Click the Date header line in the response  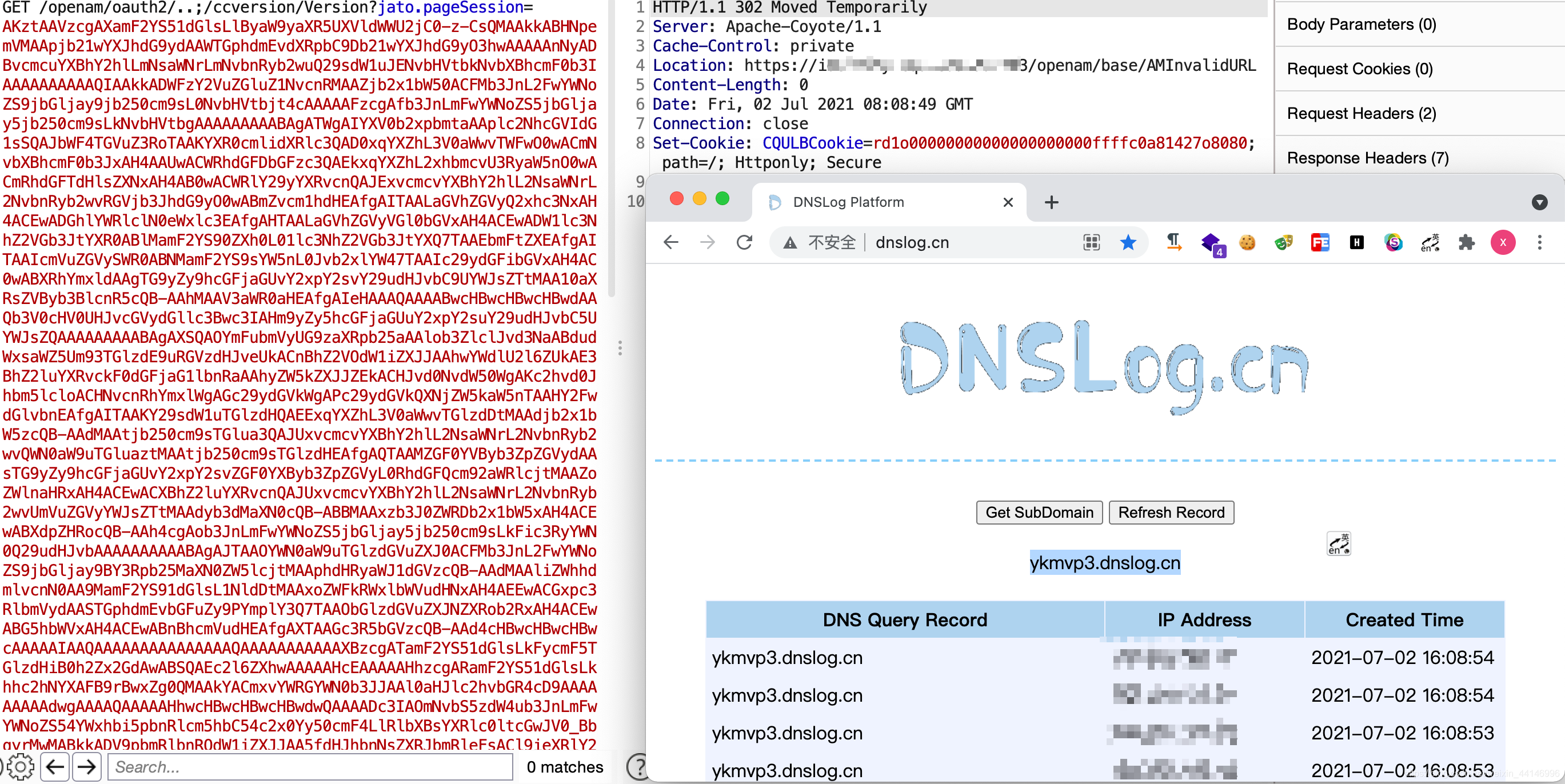812,105
